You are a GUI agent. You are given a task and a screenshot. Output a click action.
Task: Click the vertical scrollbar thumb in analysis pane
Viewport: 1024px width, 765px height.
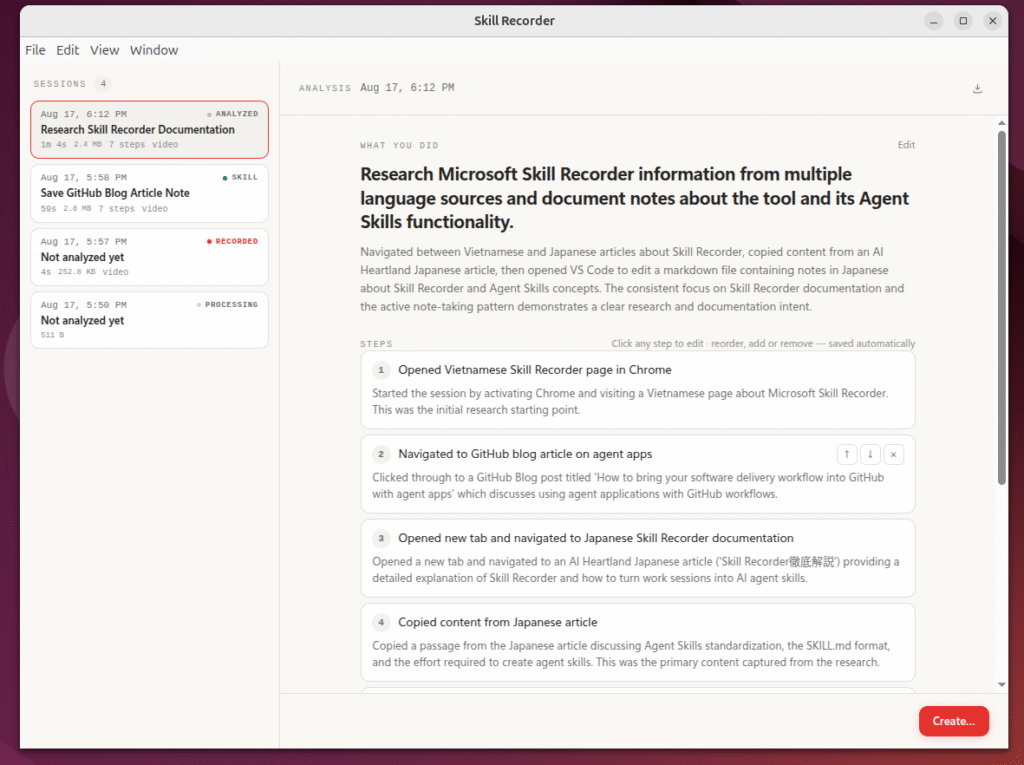tap(1002, 307)
